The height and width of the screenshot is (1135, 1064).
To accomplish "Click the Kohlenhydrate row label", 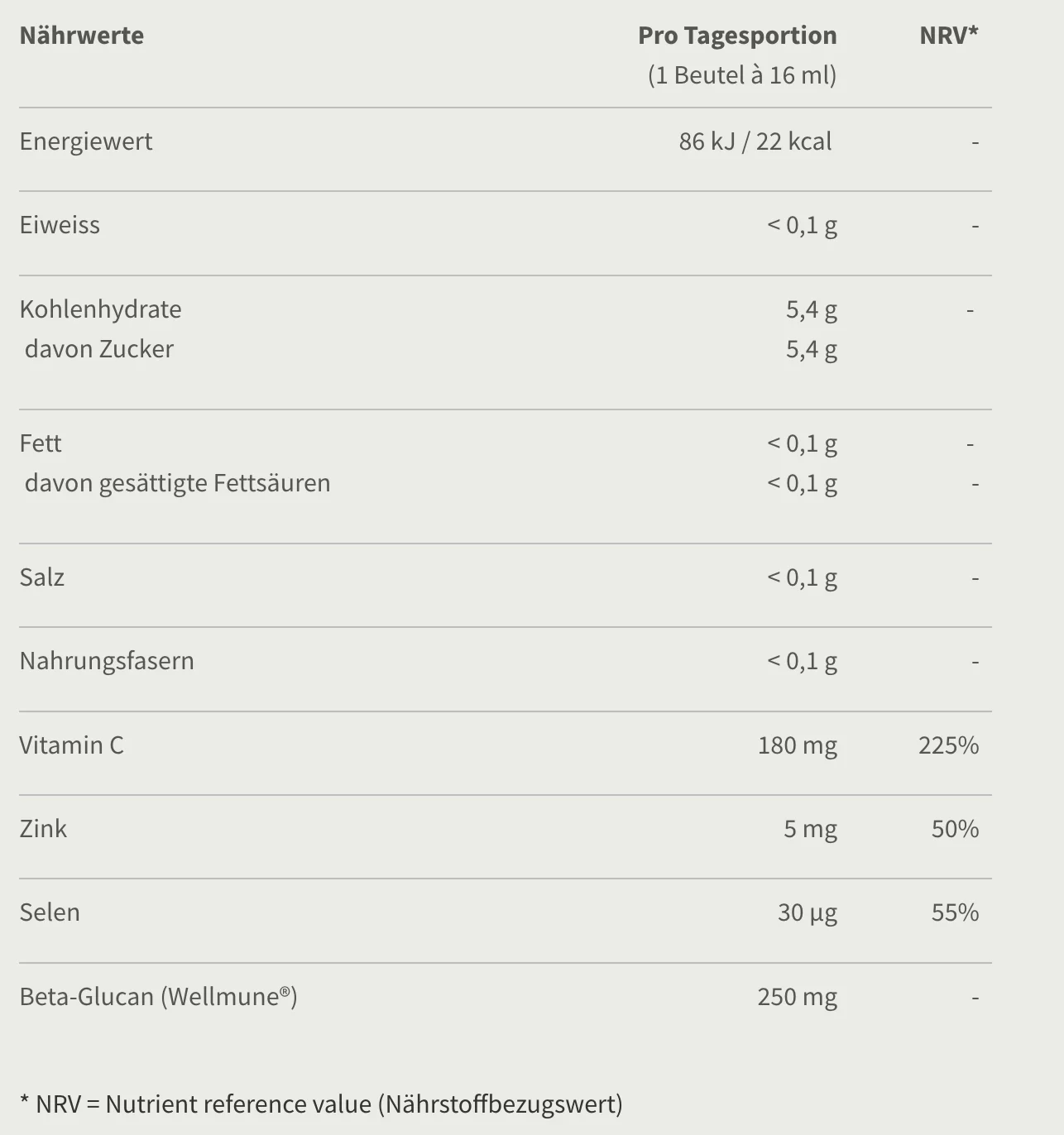I will 100,309.
